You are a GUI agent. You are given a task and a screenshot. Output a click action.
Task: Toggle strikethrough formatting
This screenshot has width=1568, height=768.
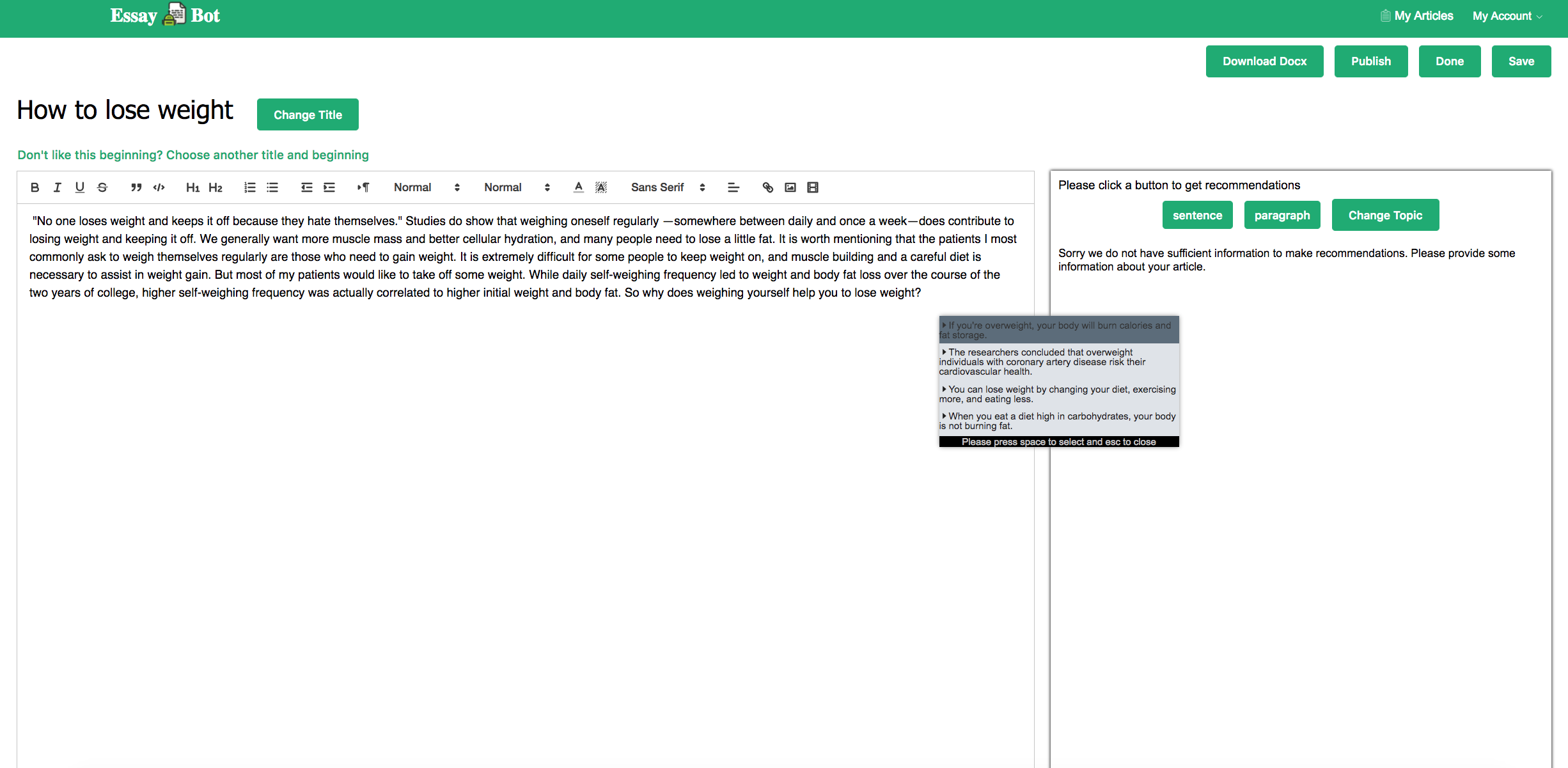pos(102,187)
